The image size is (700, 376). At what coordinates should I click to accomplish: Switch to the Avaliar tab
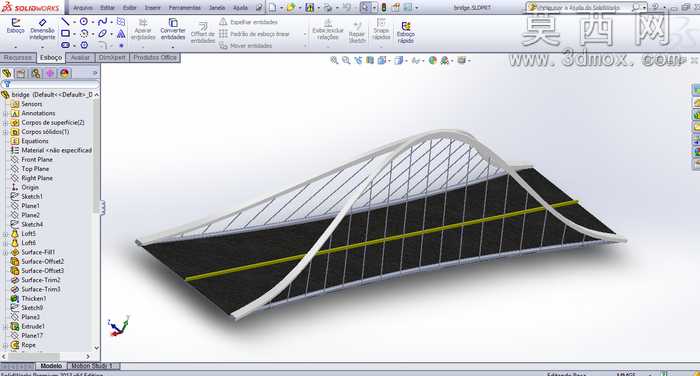(80, 58)
